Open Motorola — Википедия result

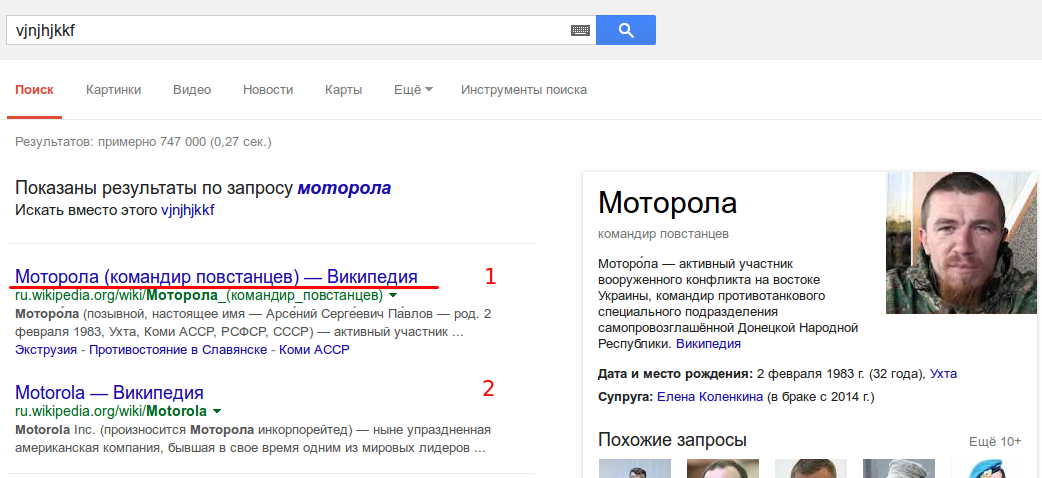[109, 392]
